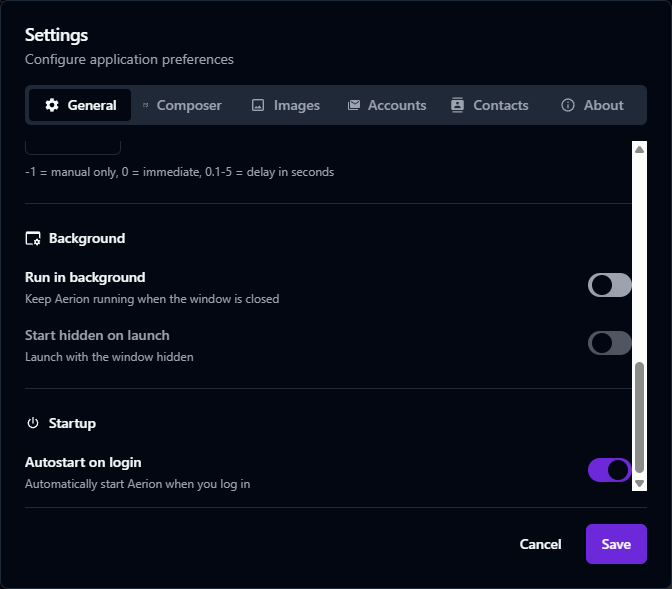Click the General tab gear icon
Viewport: 672px width, 589px height.
[x=52, y=105]
